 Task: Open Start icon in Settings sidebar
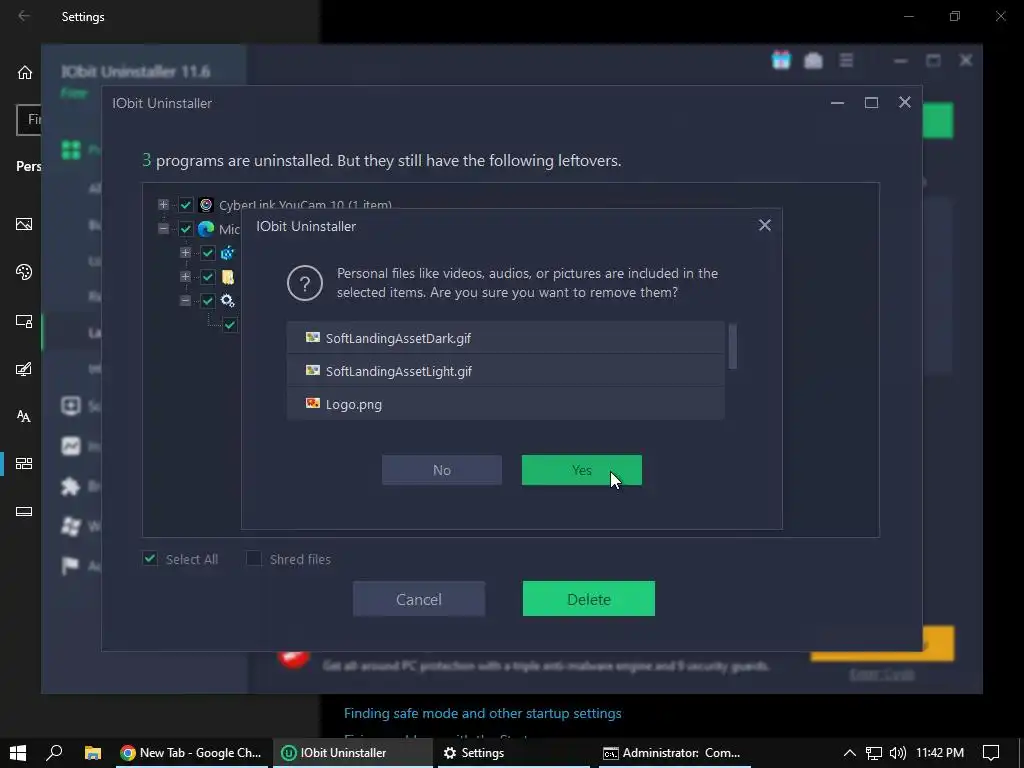[24, 464]
